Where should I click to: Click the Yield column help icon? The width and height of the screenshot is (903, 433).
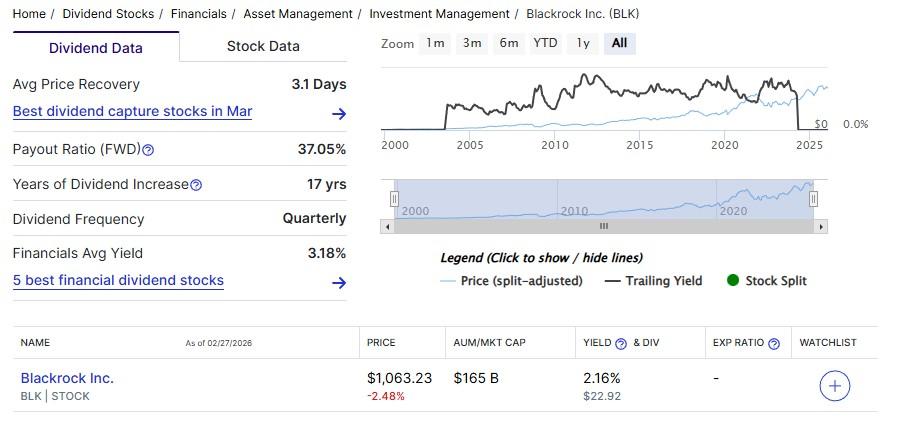coord(621,343)
